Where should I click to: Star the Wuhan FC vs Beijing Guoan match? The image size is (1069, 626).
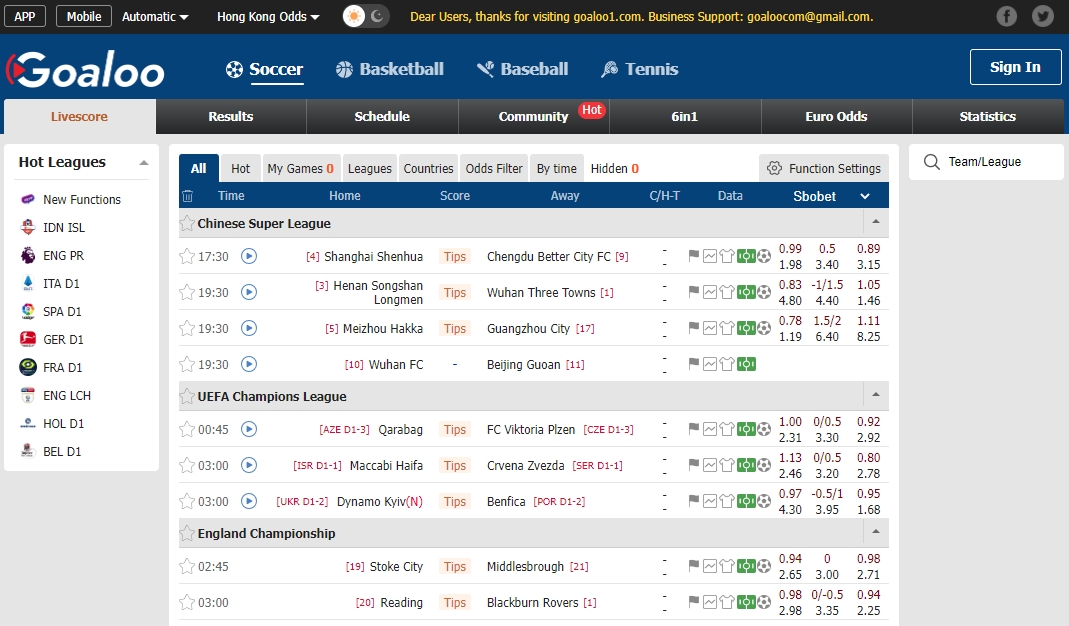tap(187, 365)
